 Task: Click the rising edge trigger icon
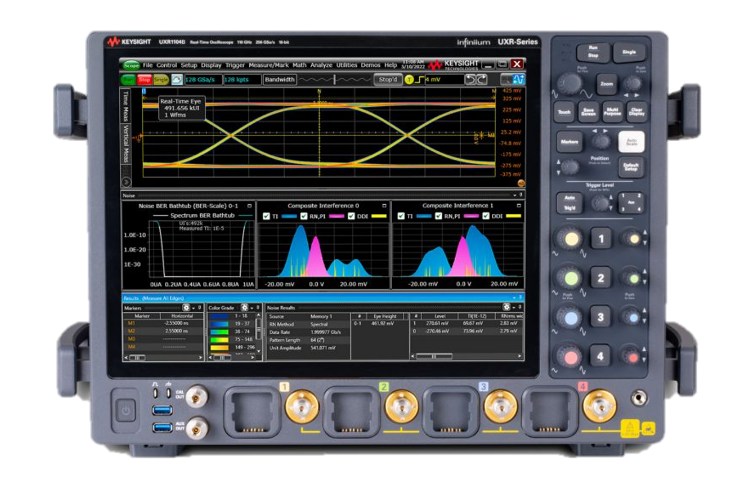[x=419, y=79]
